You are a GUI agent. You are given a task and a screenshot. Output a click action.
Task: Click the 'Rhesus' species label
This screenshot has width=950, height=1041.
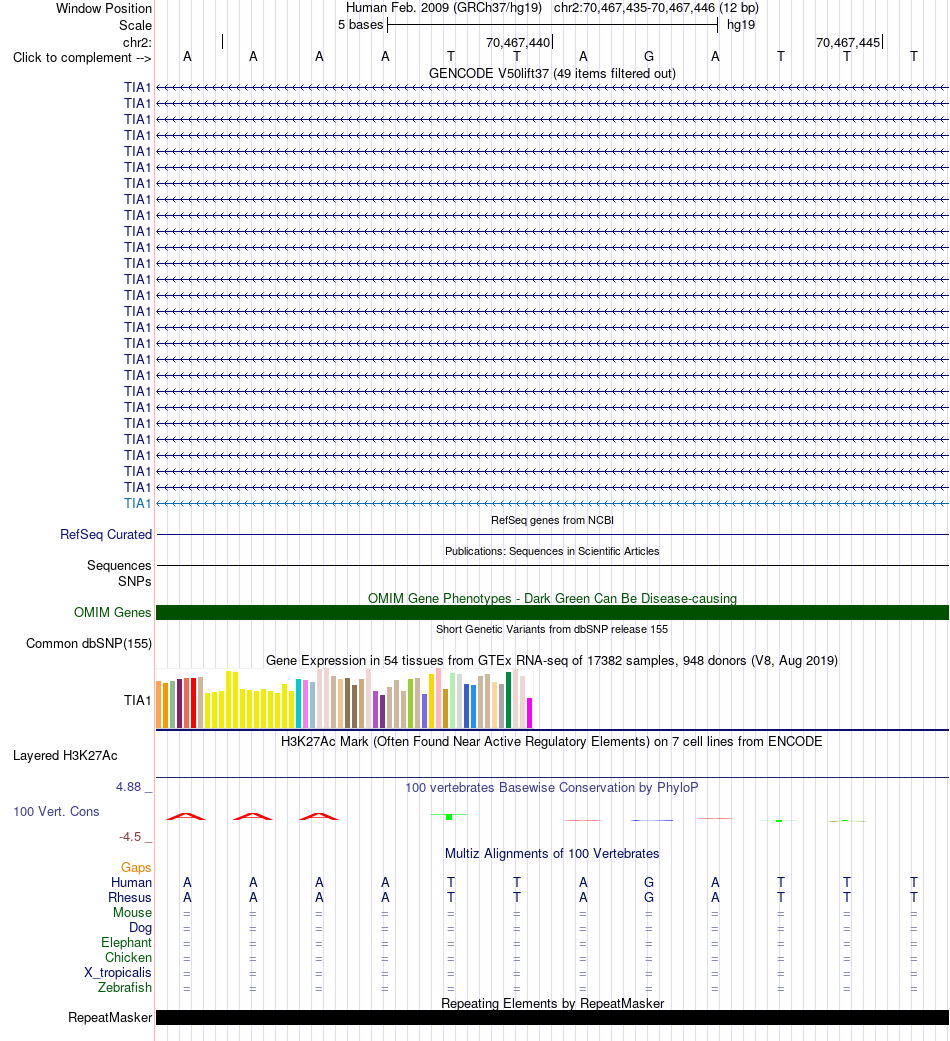click(x=130, y=898)
